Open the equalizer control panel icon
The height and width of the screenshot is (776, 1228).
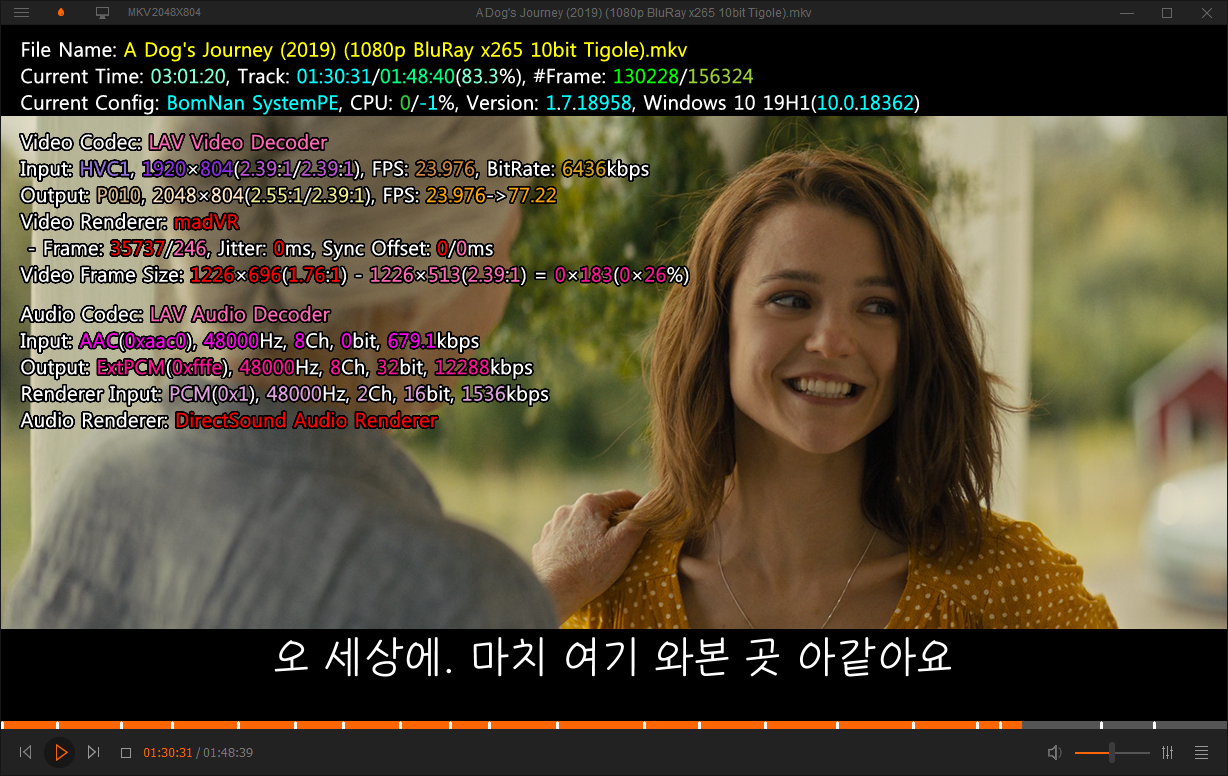pos(1168,752)
